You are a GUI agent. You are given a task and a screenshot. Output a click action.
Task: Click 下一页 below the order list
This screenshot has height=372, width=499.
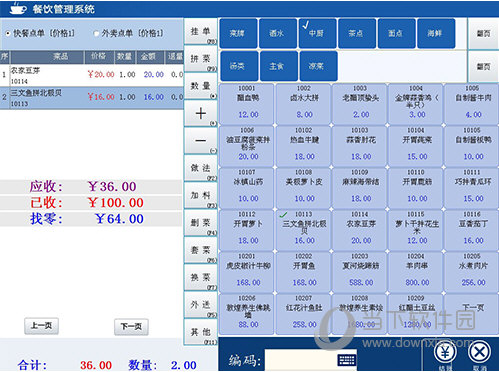(131, 326)
